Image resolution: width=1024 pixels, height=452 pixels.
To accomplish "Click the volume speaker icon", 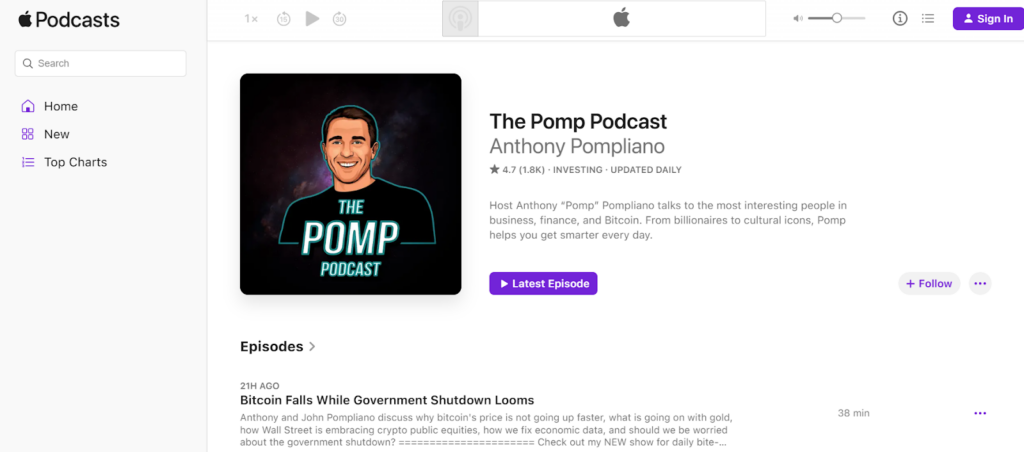I will click(x=797, y=18).
